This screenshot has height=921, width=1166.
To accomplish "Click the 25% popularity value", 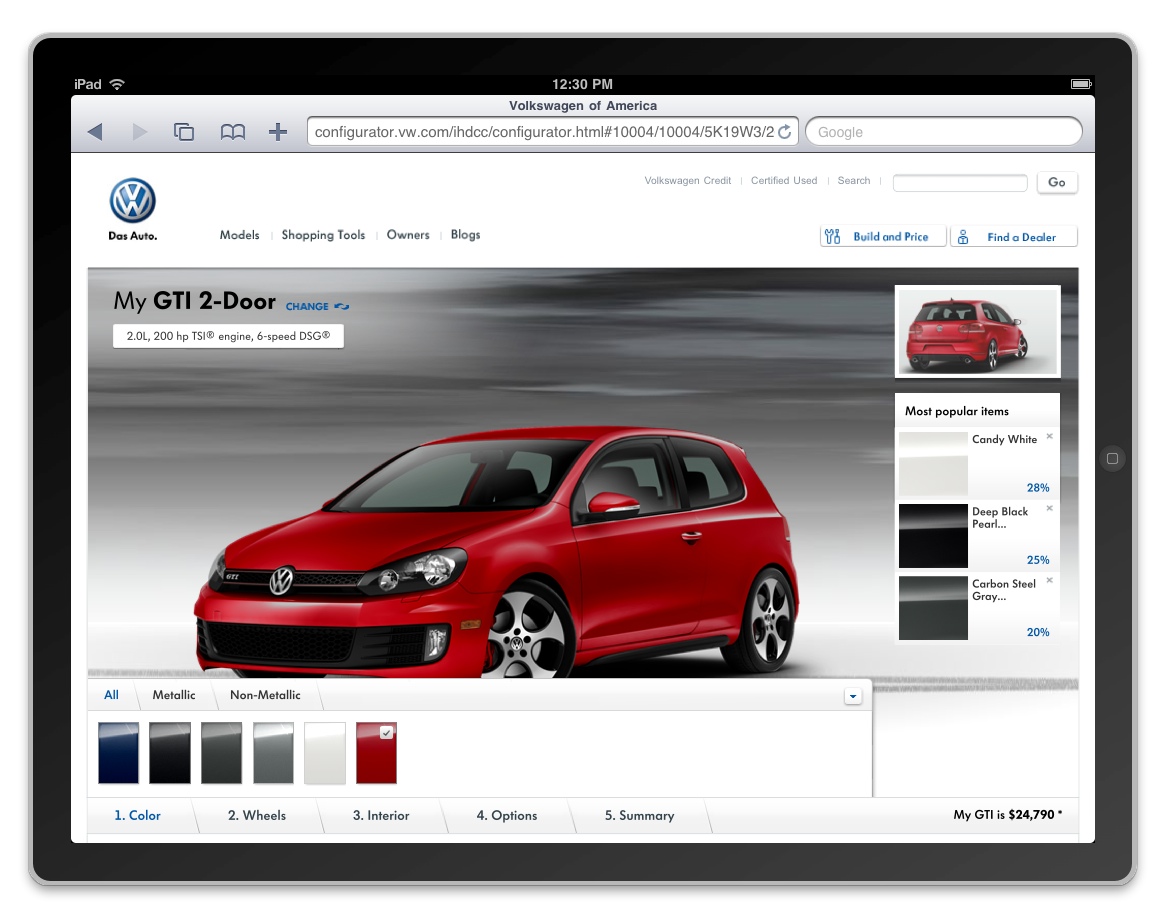I will pos(1038,560).
